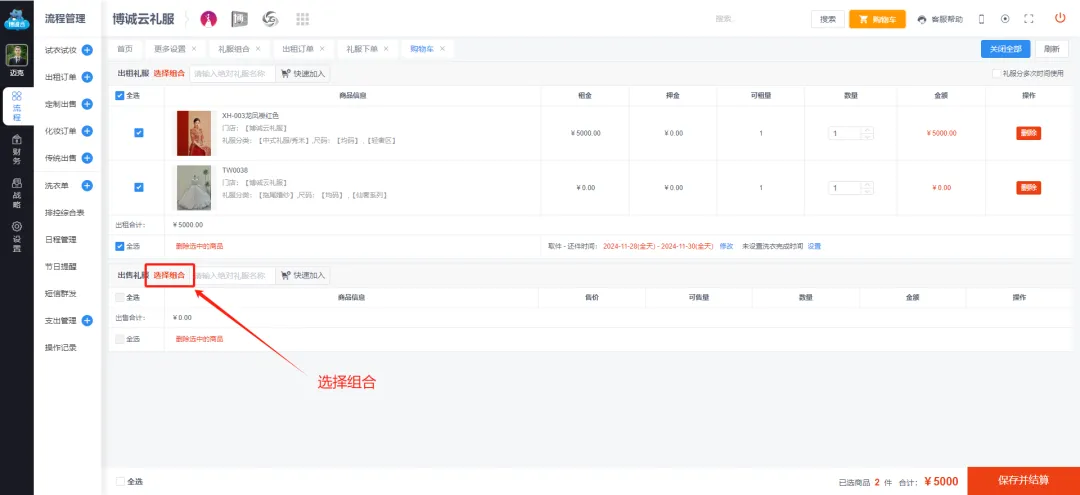Uncheck the XH-003龙凤褂红色 item checkbox
The width and height of the screenshot is (1080, 495).
pyautogui.click(x=138, y=133)
